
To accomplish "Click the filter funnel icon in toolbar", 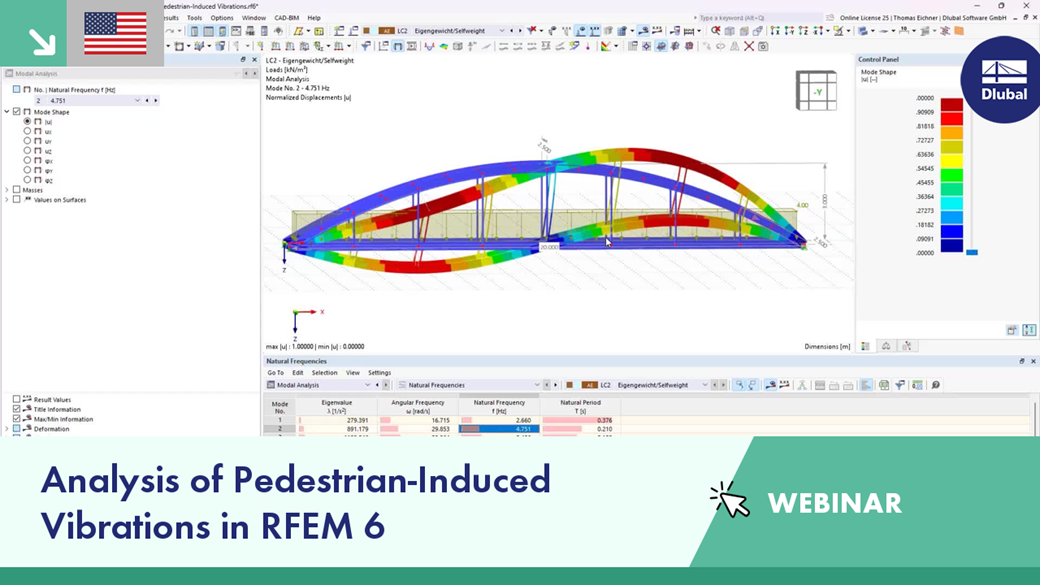I will click(x=365, y=46).
